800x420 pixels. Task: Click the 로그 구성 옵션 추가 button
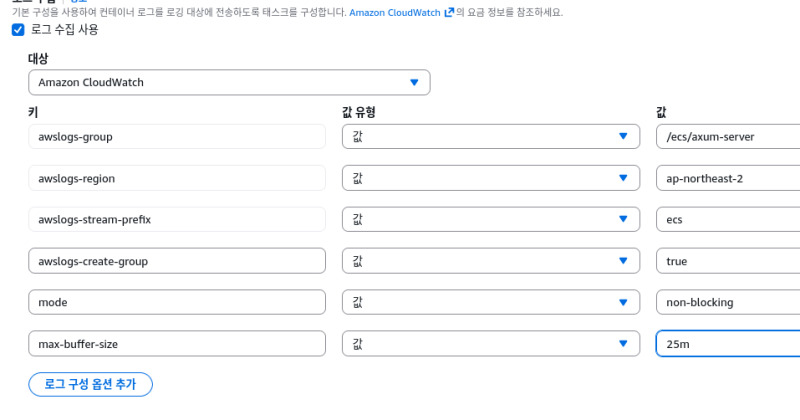pyautogui.click(x=90, y=384)
